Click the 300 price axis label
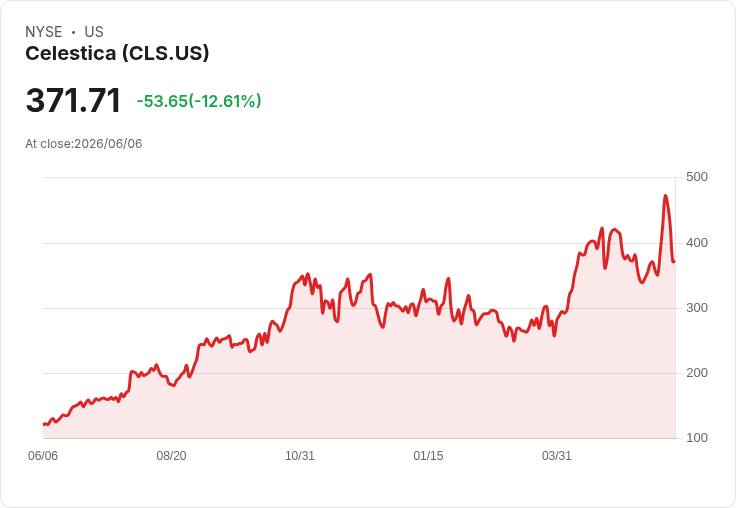 (697, 308)
